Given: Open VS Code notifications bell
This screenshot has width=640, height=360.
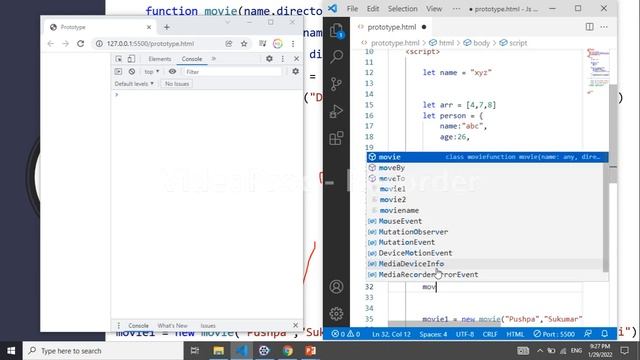Looking at the screenshot, I should (x=604, y=334).
